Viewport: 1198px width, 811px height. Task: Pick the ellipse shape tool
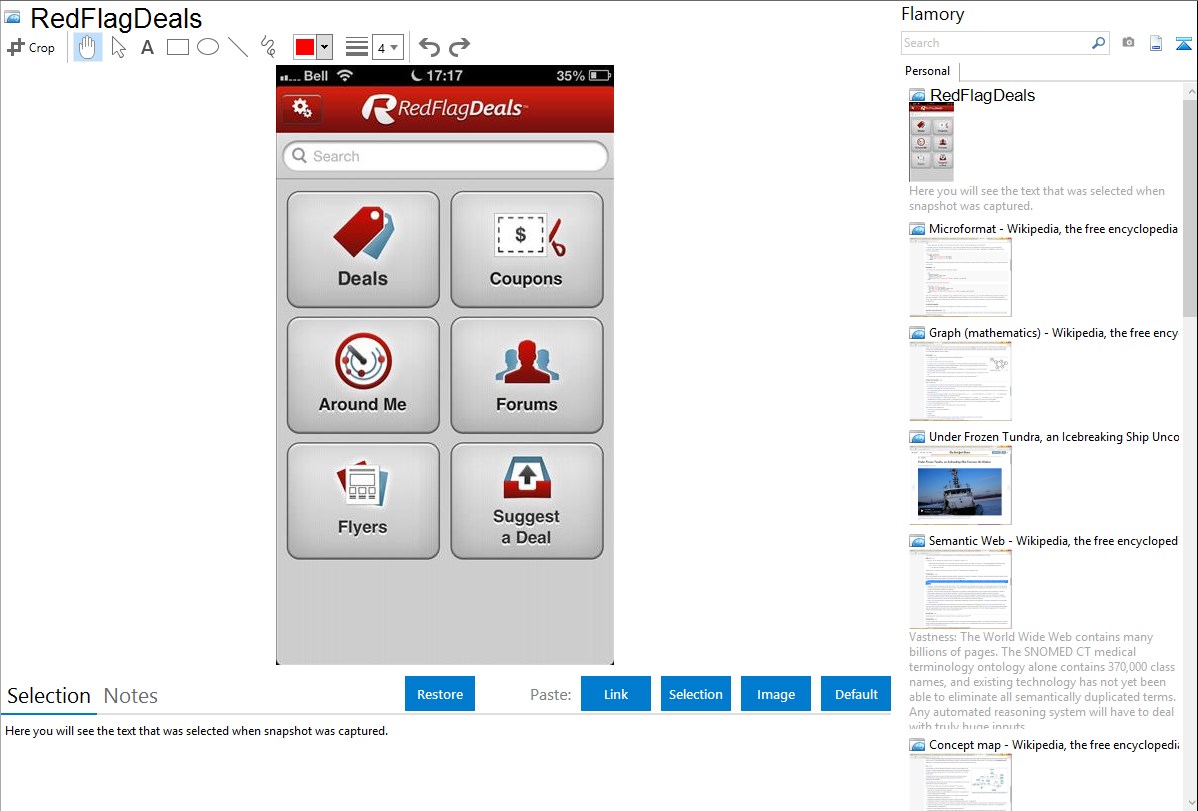pos(208,47)
